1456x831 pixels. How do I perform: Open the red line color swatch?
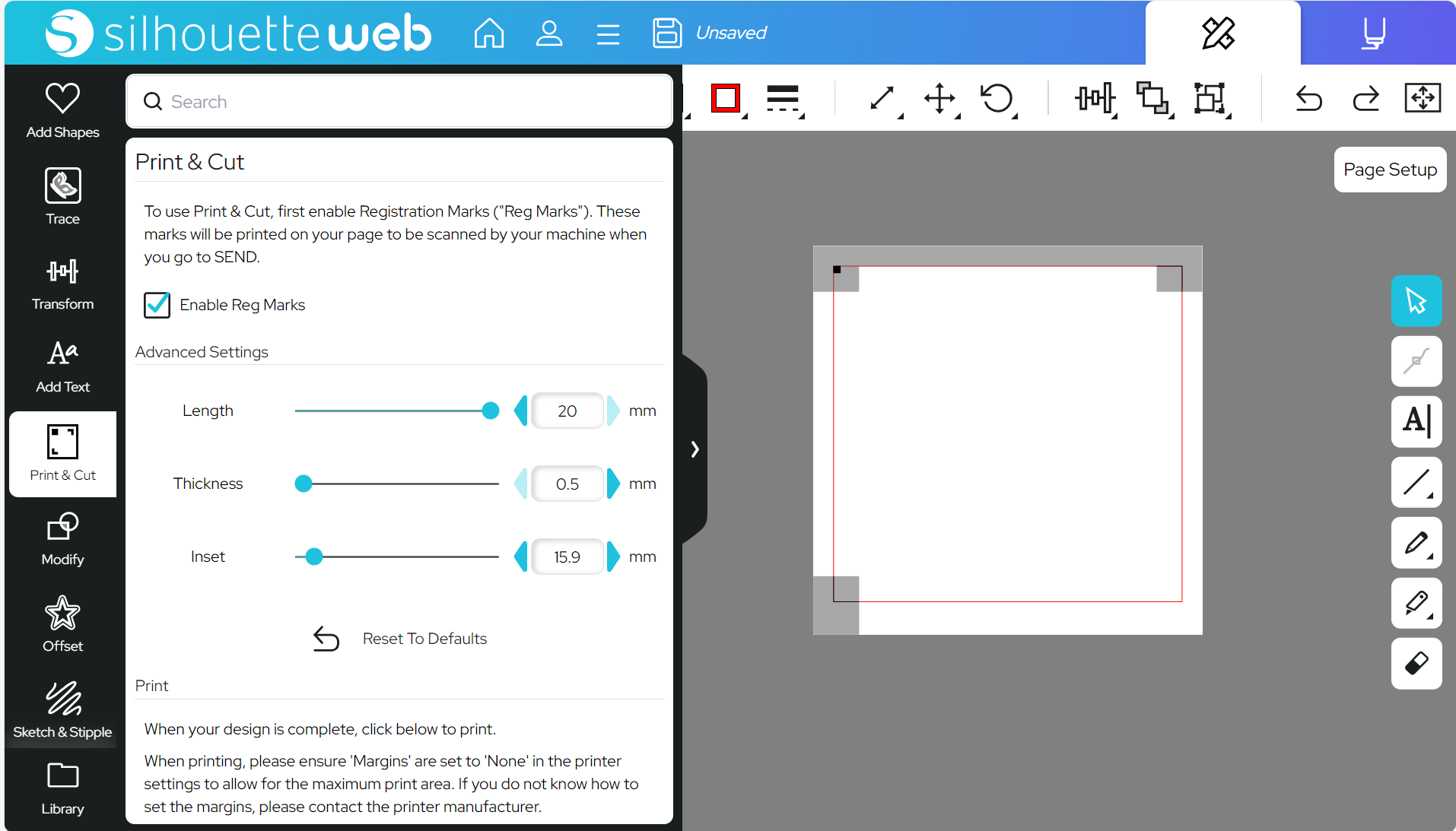[726, 99]
